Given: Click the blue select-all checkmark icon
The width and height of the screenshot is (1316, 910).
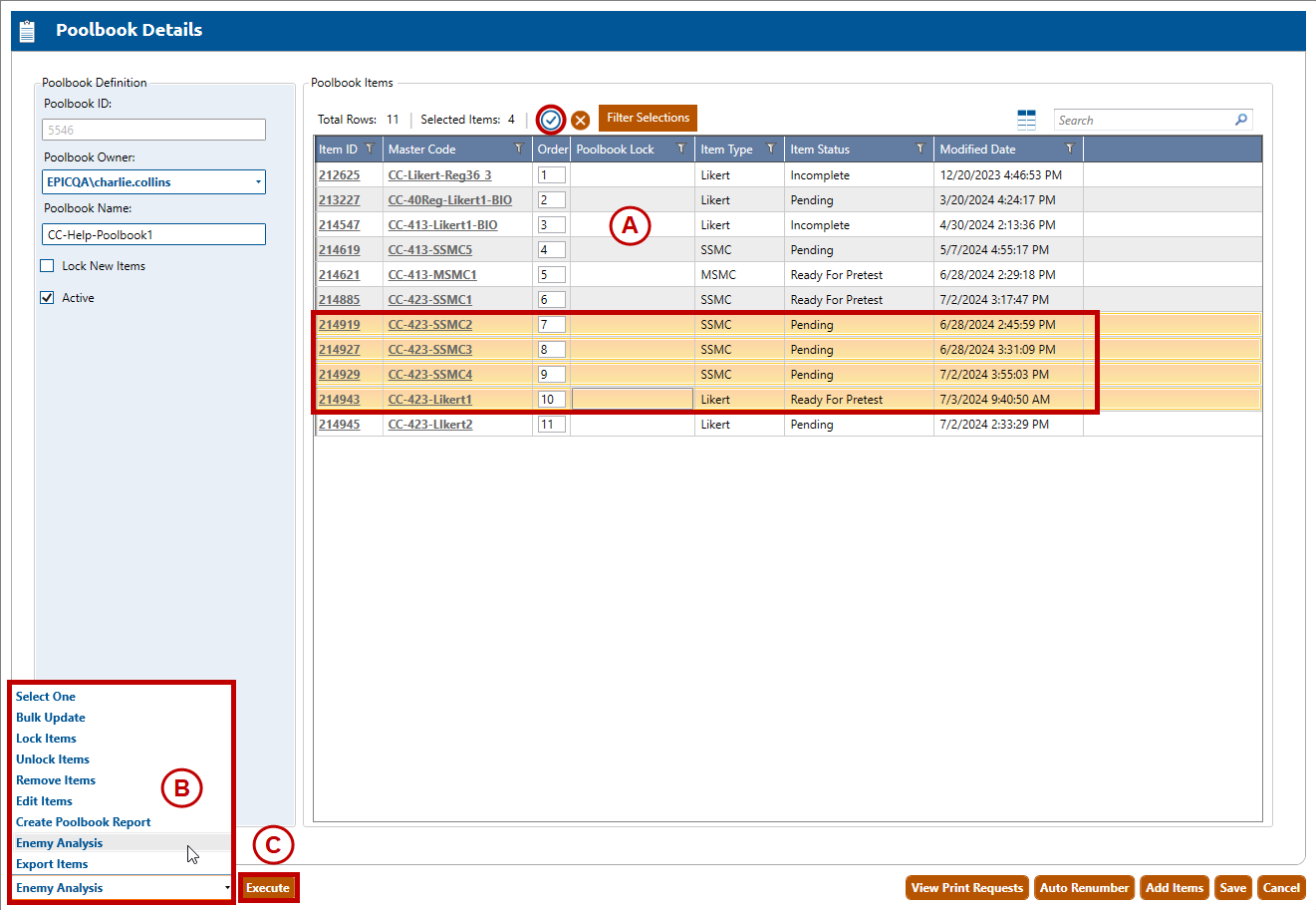Looking at the screenshot, I should tap(551, 120).
